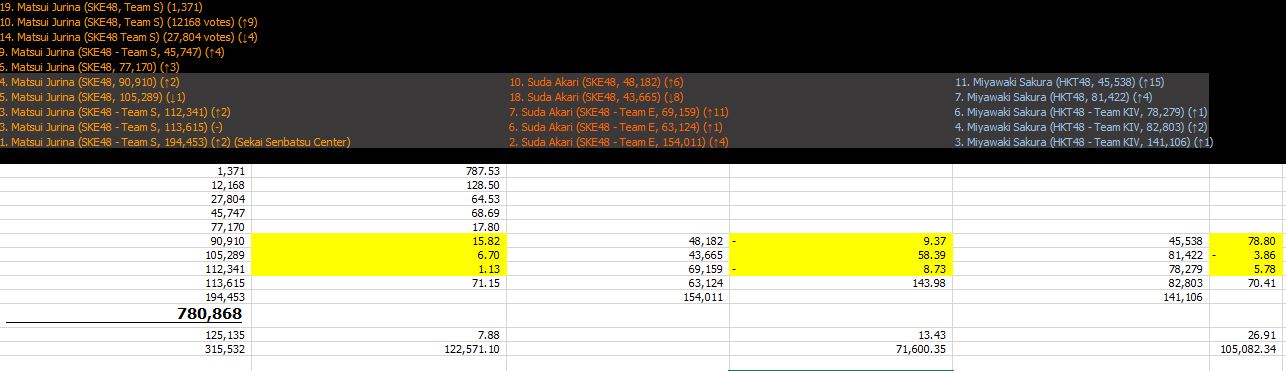Click the 3. Miyawaki Sakura 141,106 entry
Image resolution: width=1286 pixels, height=371 pixels.
click(x=1084, y=142)
